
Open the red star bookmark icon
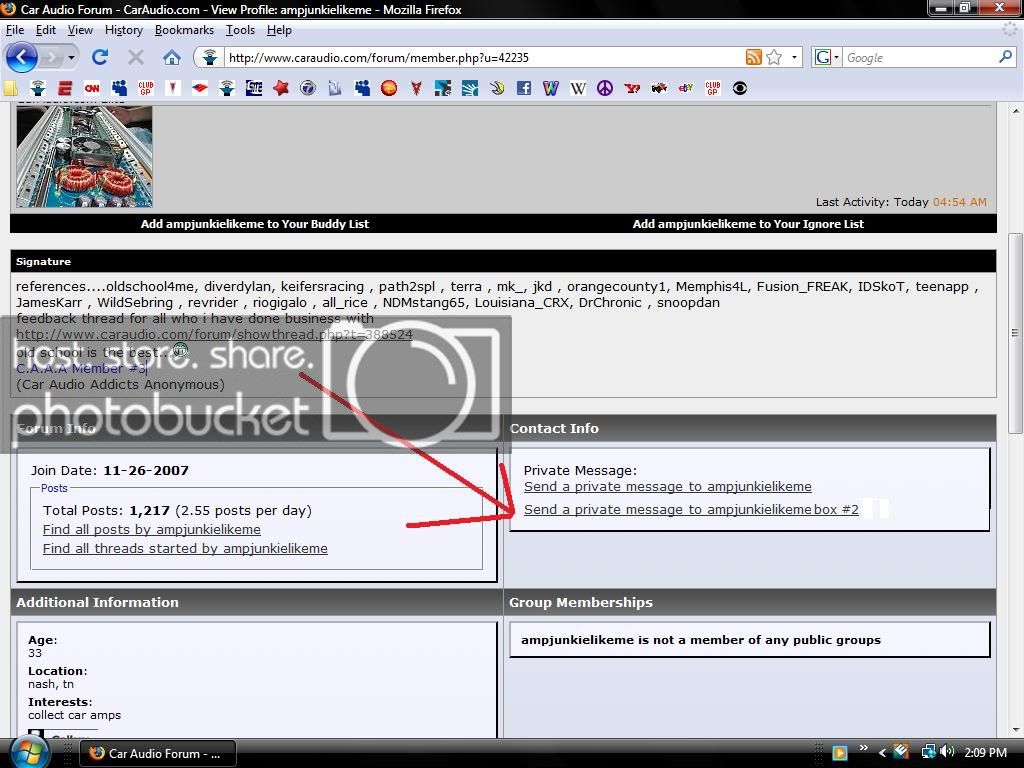click(x=281, y=88)
